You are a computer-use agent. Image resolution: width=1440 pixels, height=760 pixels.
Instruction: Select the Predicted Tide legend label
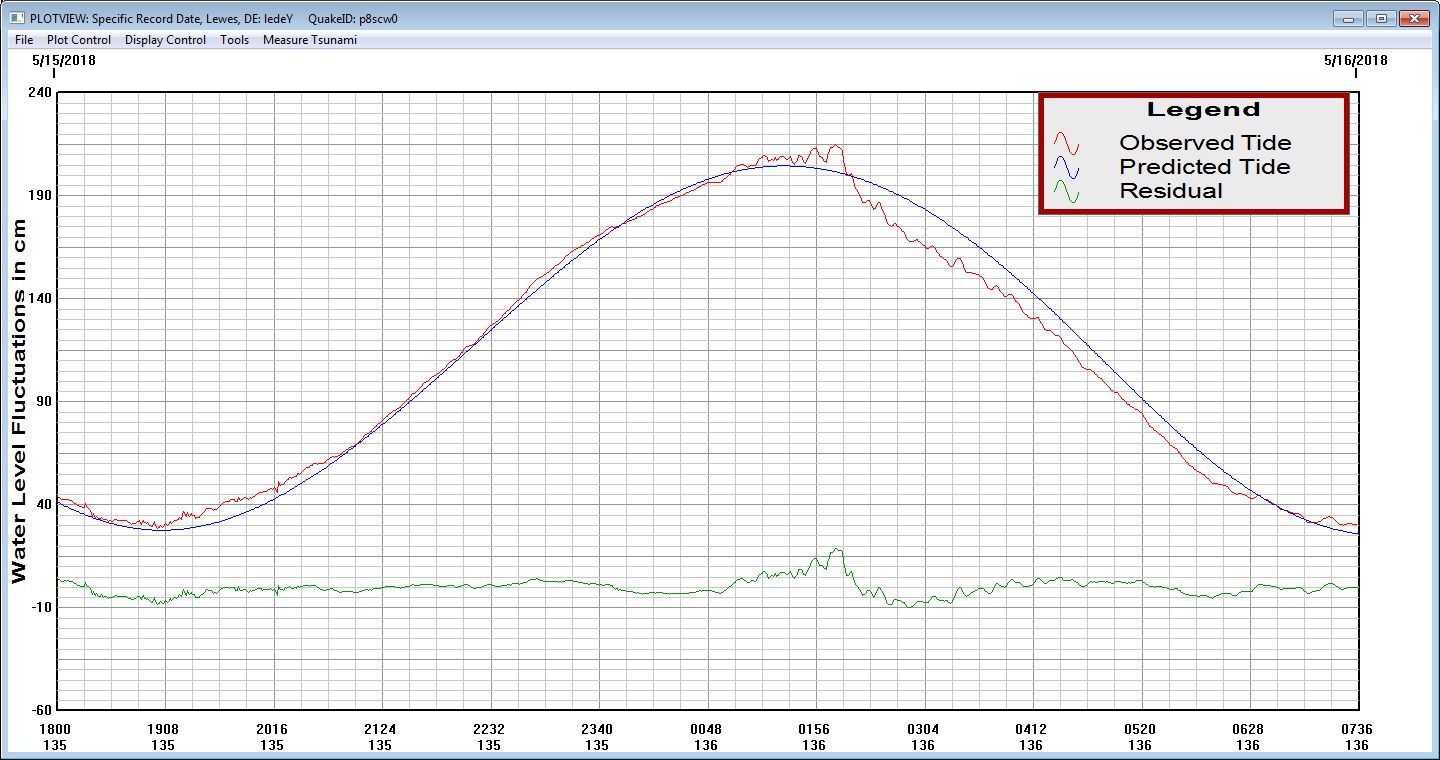pyautogui.click(x=1205, y=167)
